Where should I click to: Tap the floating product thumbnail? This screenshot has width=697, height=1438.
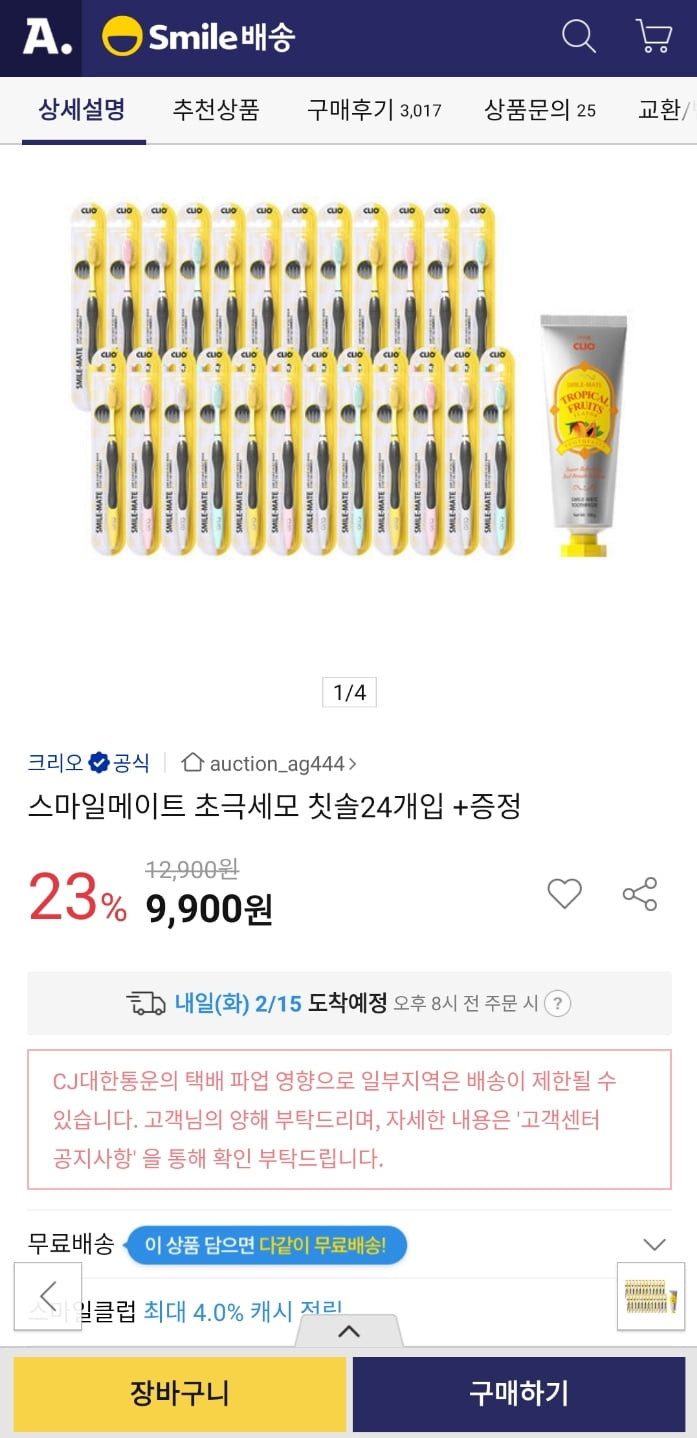pos(651,1296)
